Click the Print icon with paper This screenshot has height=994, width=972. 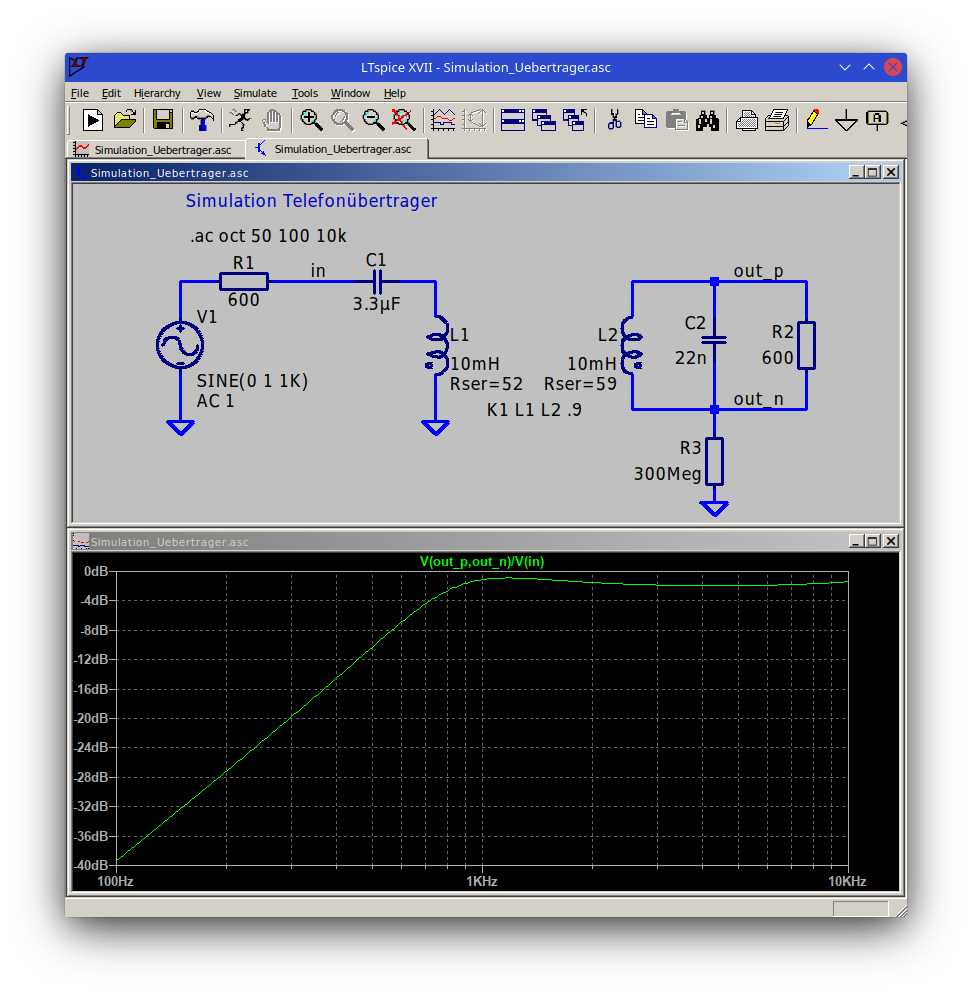[x=777, y=120]
